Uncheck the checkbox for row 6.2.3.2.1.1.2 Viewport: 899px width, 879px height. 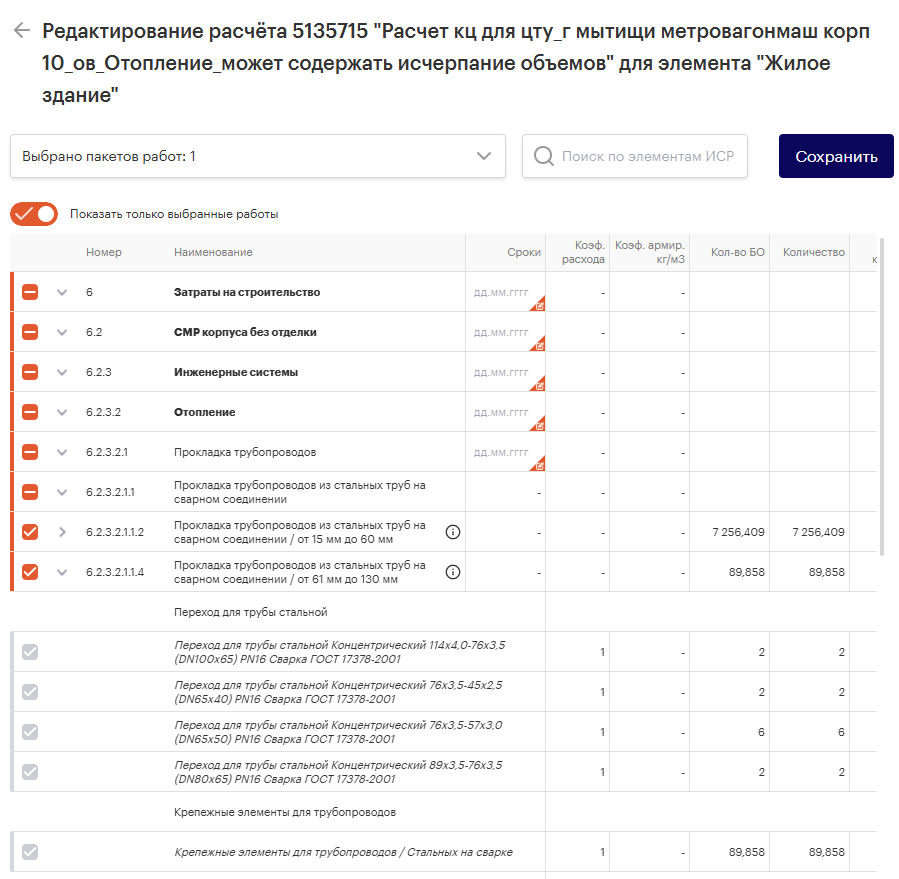pyautogui.click(x=30, y=532)
